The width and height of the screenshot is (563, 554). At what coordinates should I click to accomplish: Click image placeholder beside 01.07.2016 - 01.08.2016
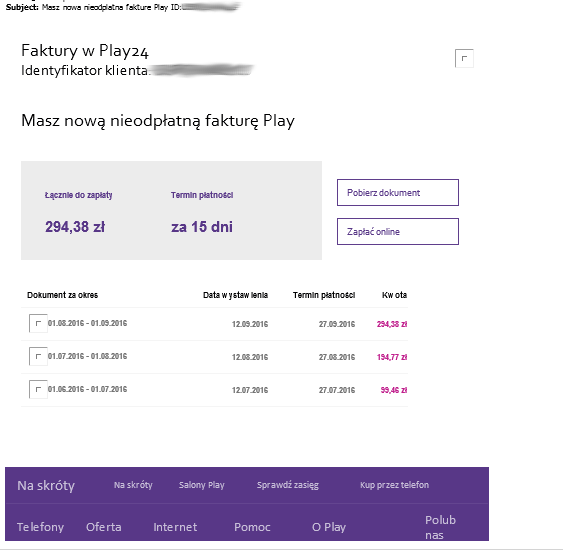click(x=38, y=356)
